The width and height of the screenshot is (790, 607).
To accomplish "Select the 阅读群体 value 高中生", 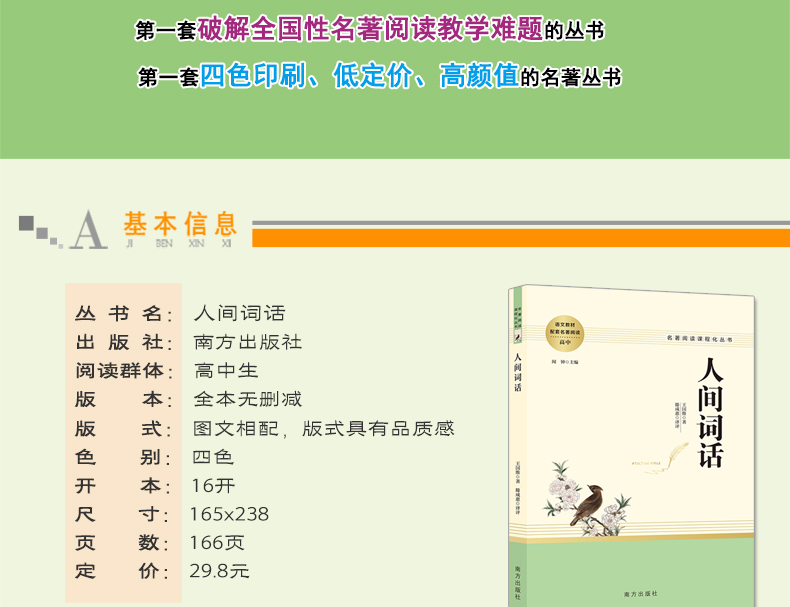I will tap(226, 371).
